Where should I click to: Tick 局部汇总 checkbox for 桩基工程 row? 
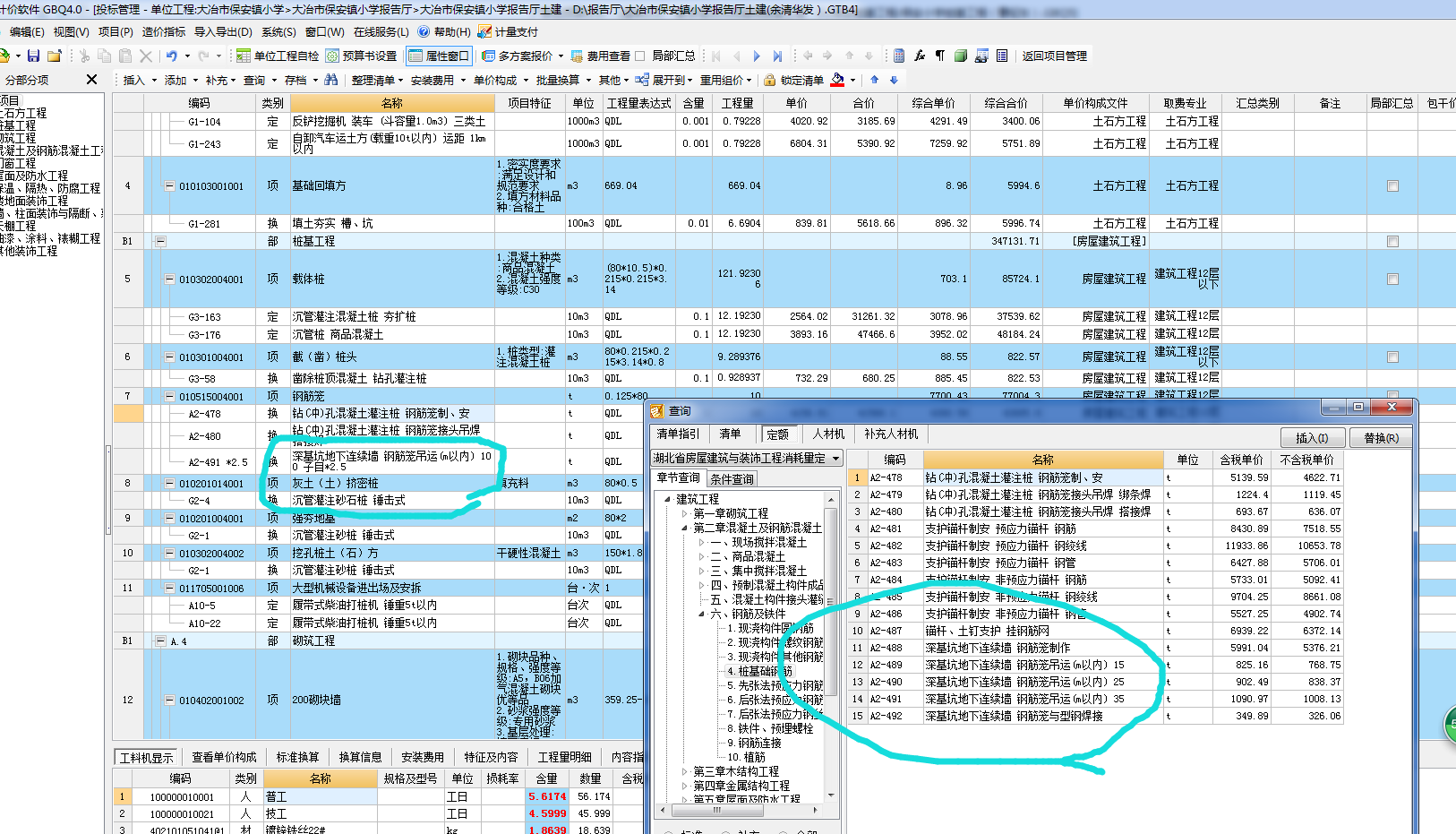click(1392, 241)
